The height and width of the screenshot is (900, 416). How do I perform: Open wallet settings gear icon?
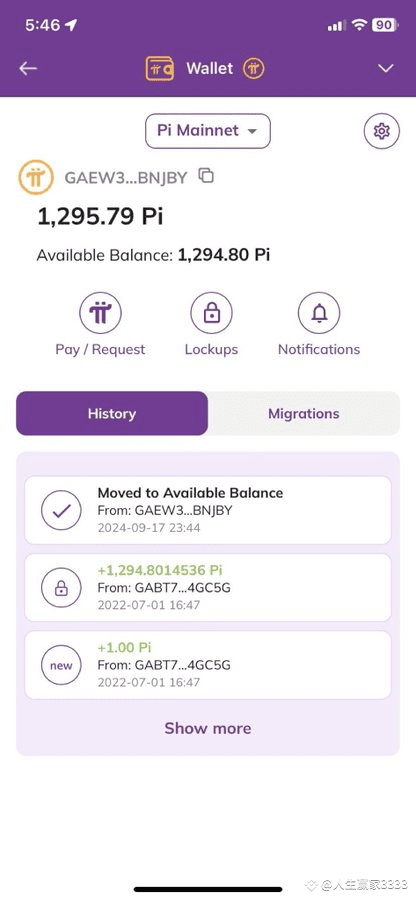pyautogui.click(x=382, y=131)
